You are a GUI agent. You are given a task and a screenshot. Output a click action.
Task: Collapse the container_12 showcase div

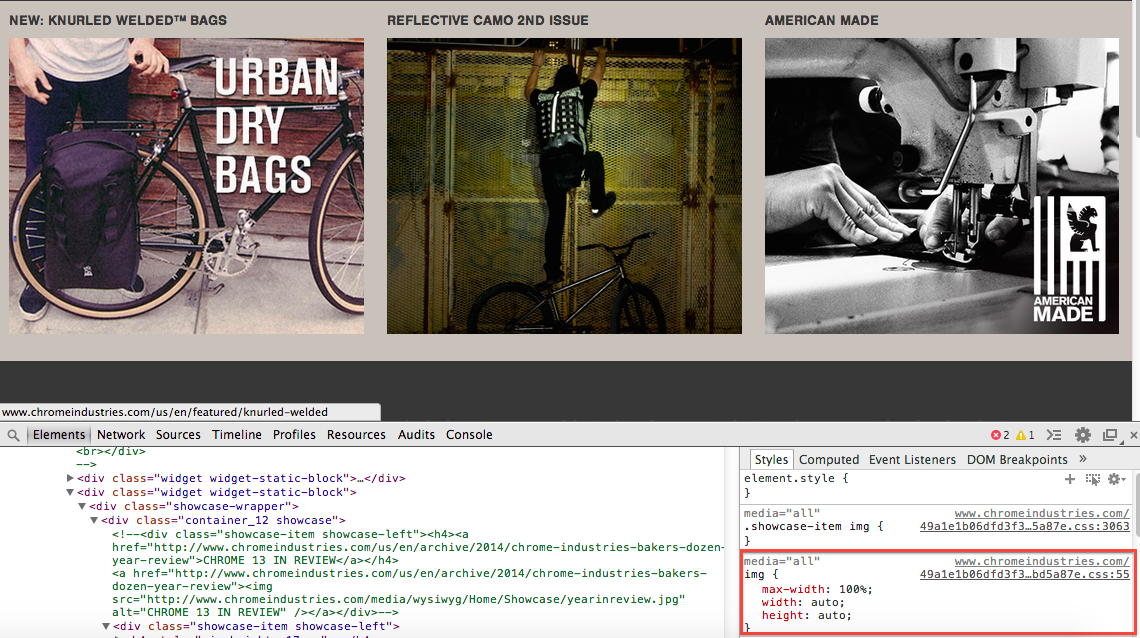point(94,520)
